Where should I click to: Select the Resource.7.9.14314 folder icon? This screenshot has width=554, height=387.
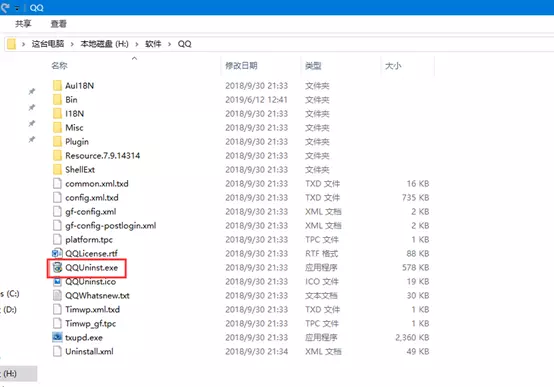tap(57, 156)
